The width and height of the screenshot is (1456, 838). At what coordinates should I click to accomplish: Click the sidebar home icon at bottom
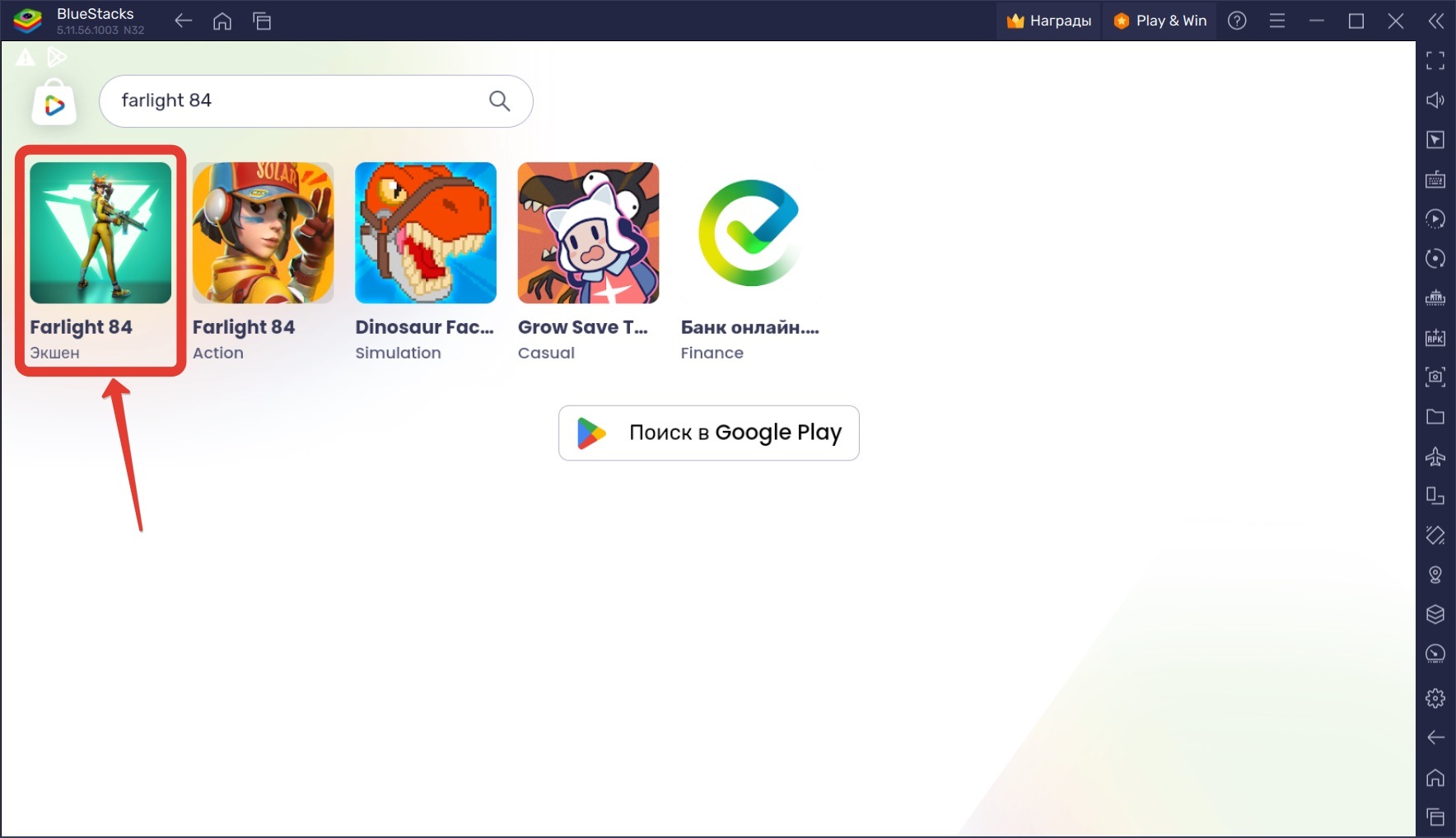[x=1435, y=777]
